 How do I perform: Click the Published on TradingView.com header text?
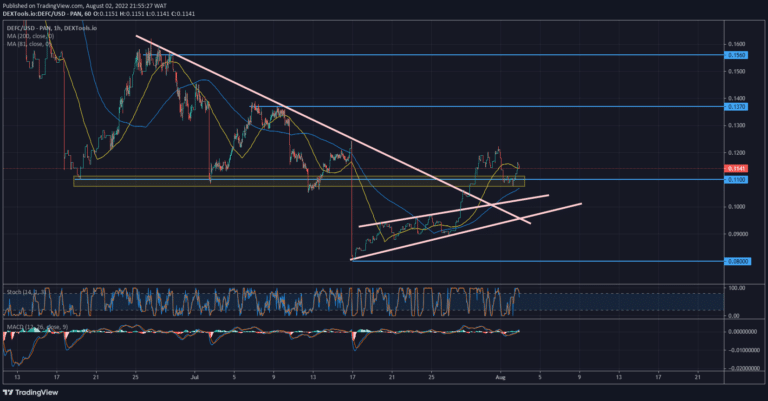point(85,6)
